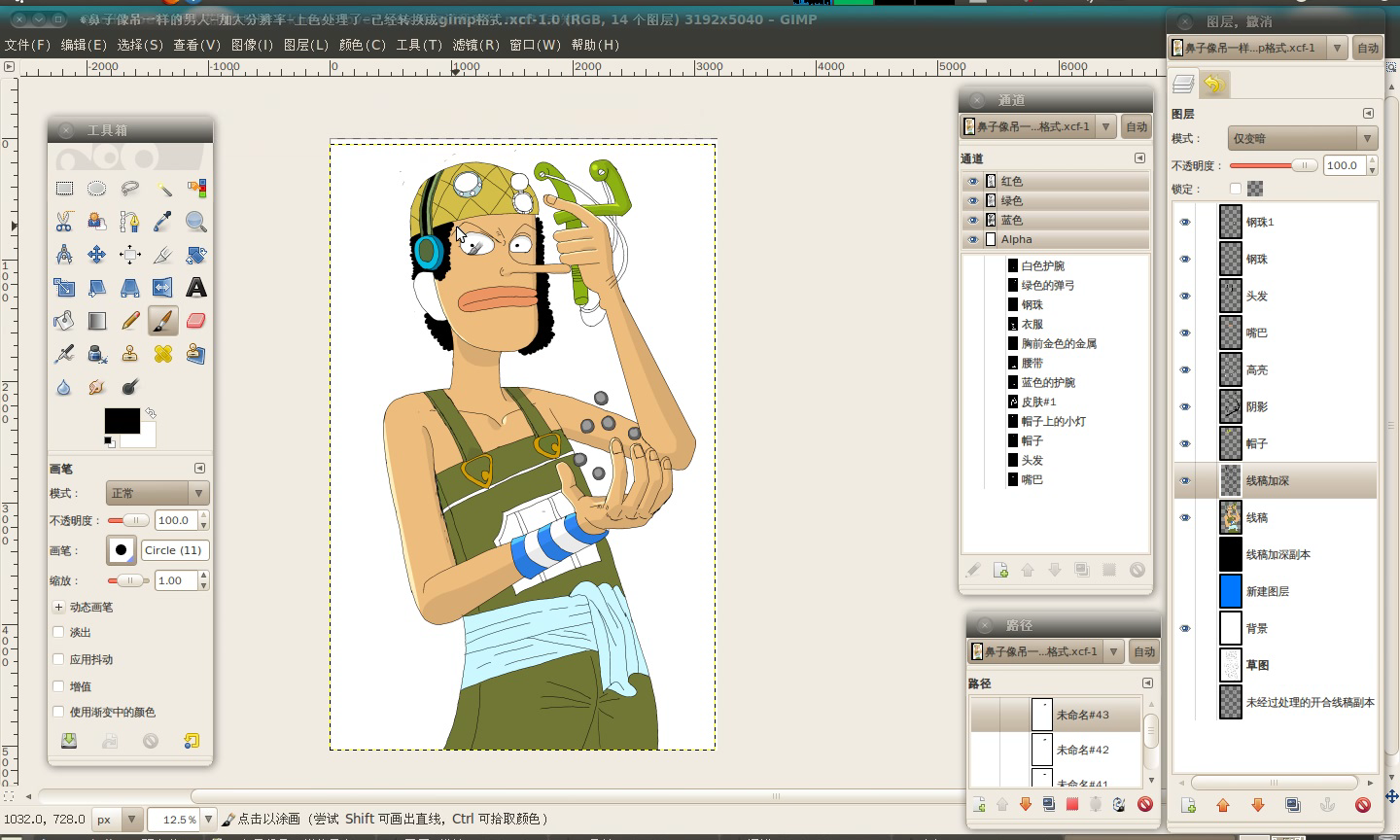The width and height of the screenshot is (1400, 840).
Task: Activate the Paths tool in toolbox
Action: [x=129, y=222]
